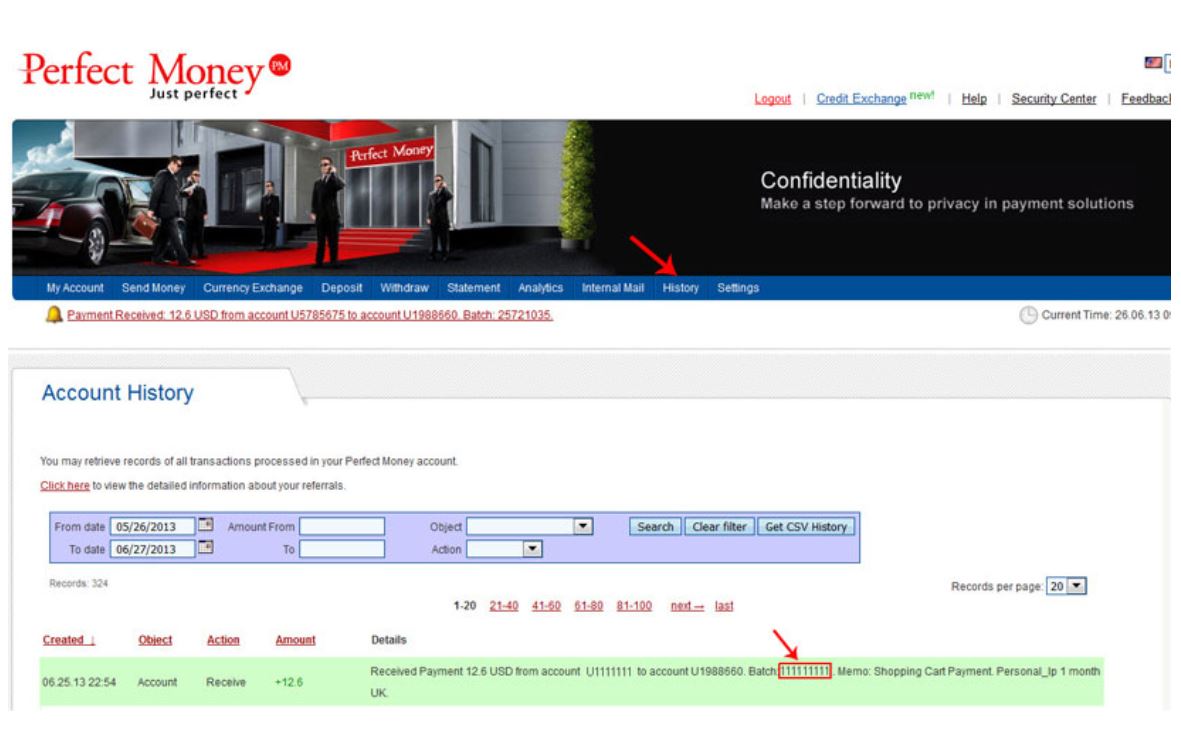Click the Clear filter button
This screenshot has width=1181, height=733.
[719, 527]
